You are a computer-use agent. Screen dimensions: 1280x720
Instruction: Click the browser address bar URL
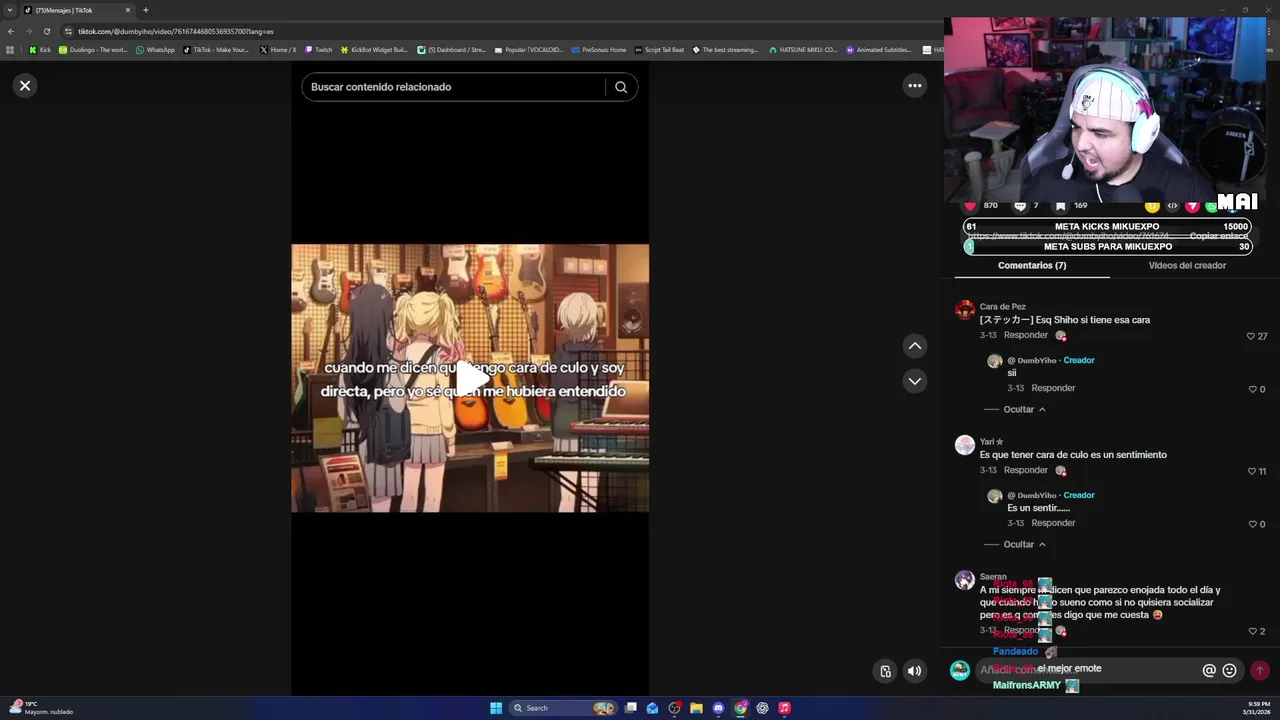tap(176, 31)
